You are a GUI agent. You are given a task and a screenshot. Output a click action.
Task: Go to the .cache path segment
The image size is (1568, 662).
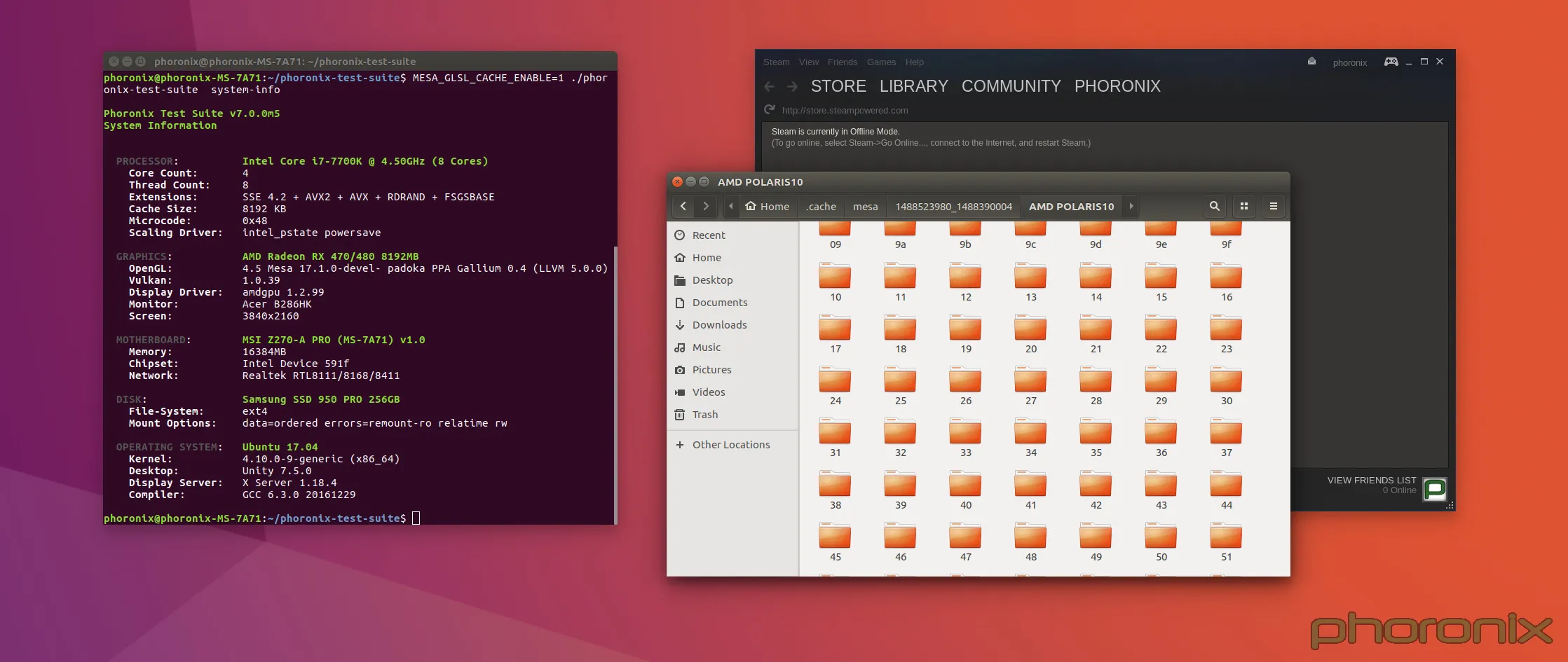[x=821, y=206]
